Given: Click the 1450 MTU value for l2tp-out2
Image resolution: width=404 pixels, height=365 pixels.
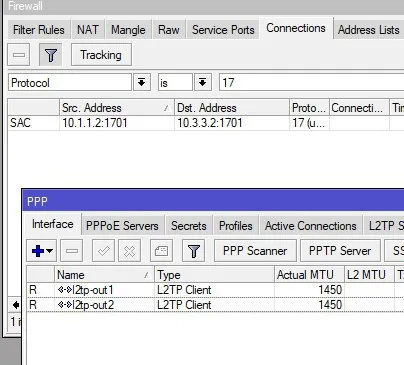Looking at the screenshot, I should (x=330, y=305).
